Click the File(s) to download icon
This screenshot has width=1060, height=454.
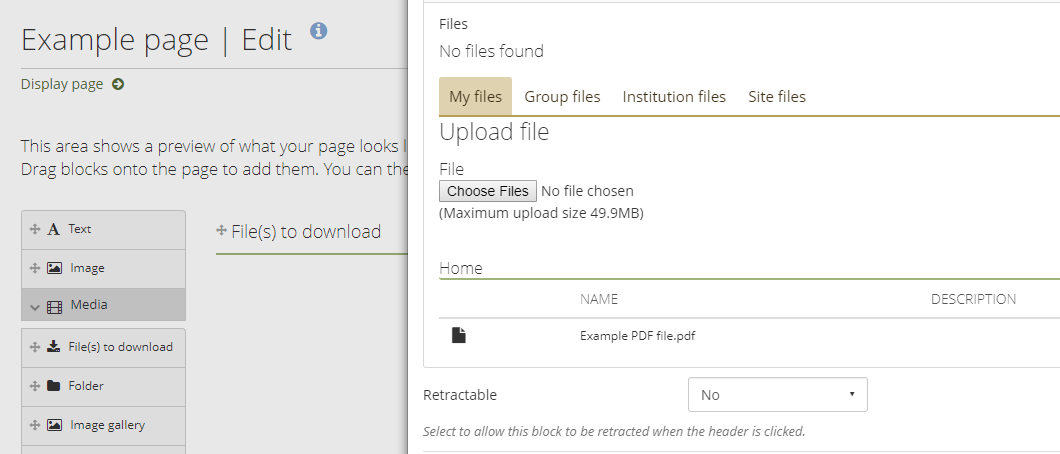tap(53, 347)
